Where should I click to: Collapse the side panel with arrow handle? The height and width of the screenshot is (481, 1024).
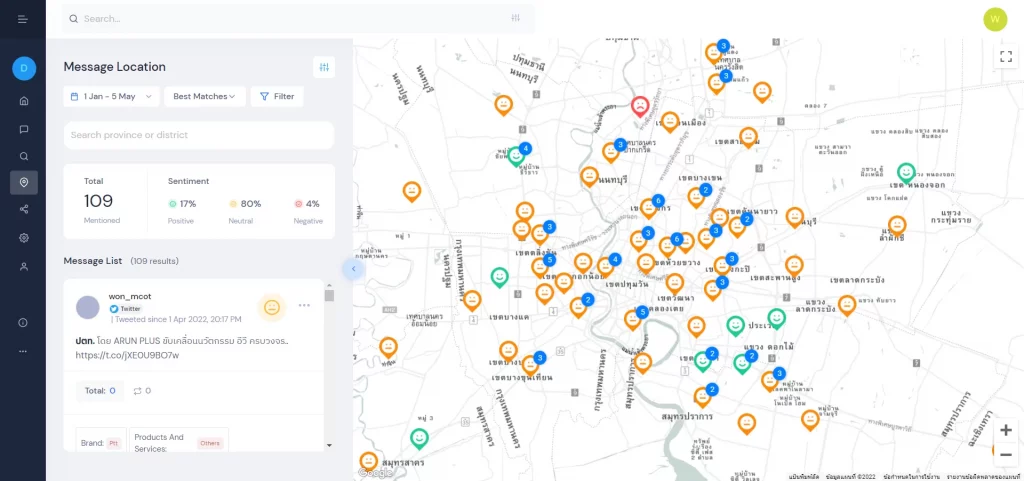coord(350,268)
